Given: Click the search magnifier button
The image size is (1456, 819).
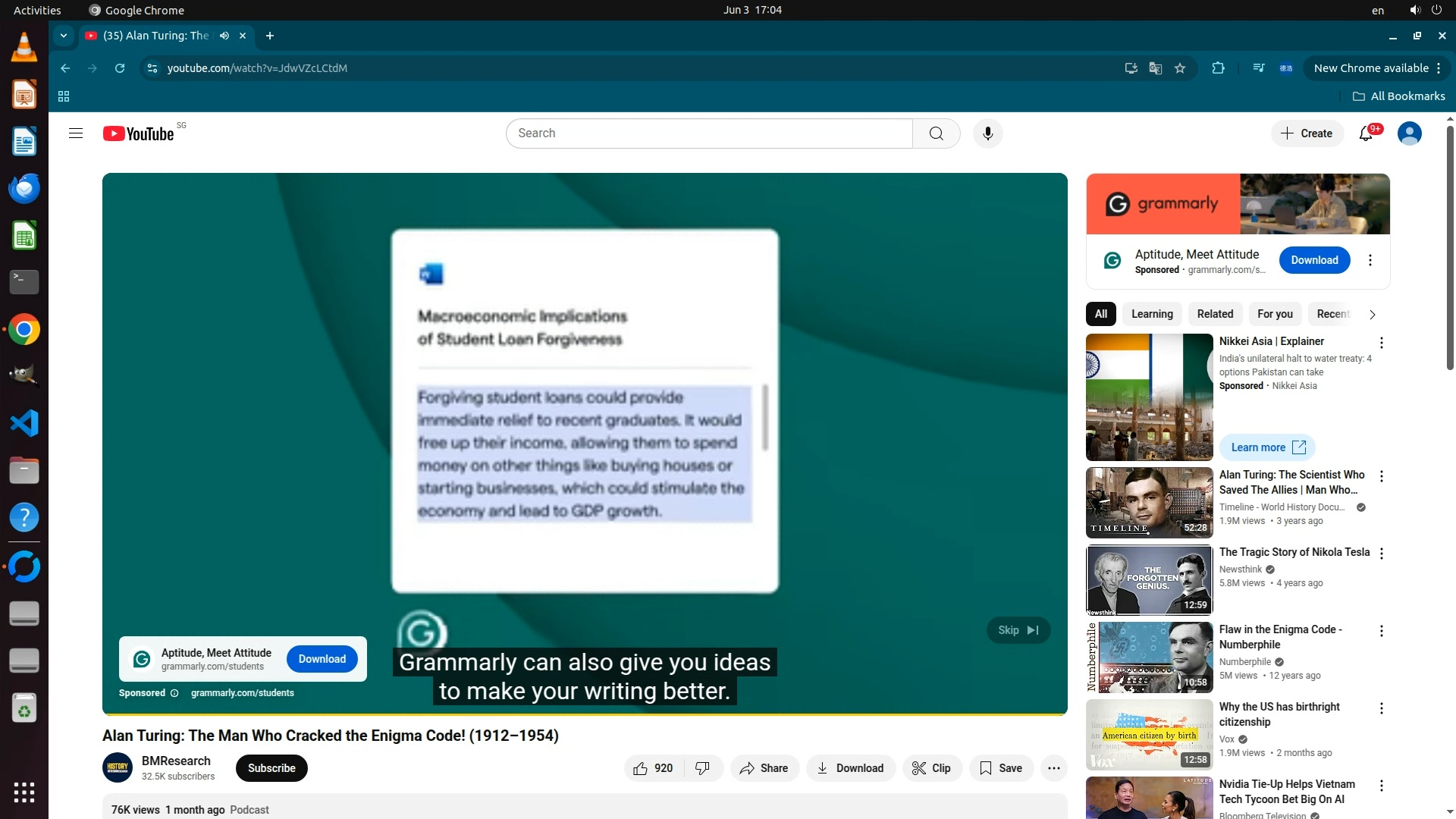Looking at the screenshot, I should click(936, 133).
